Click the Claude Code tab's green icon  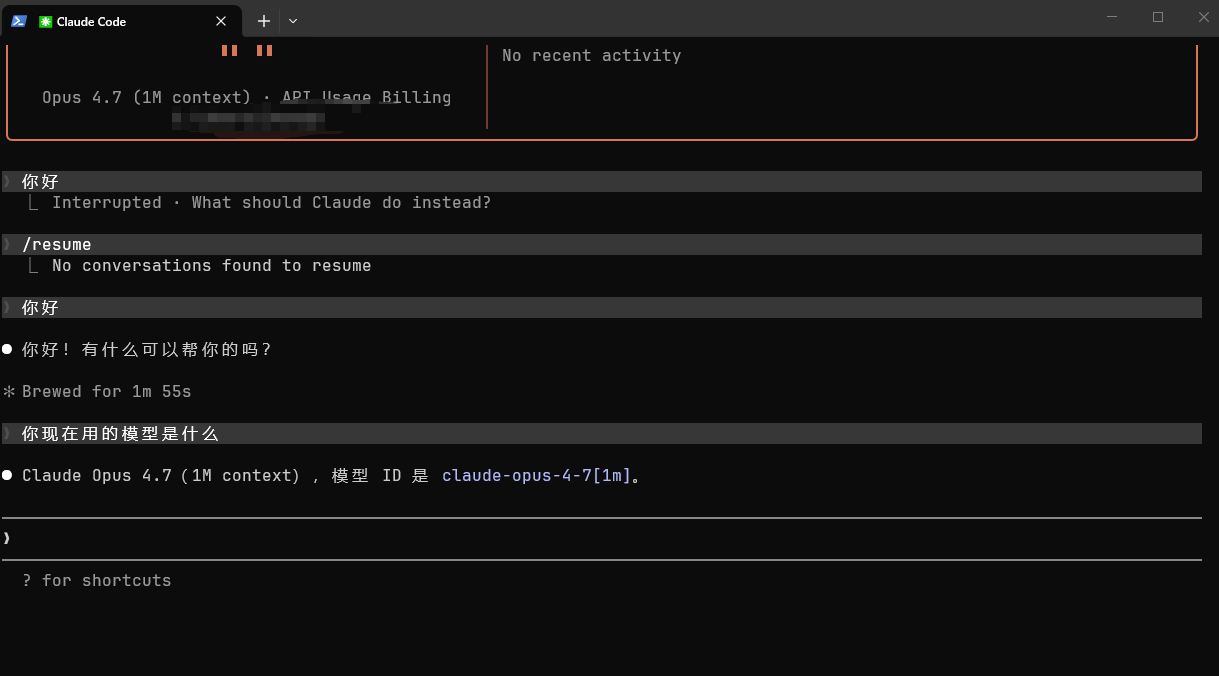tap(46, 21)
